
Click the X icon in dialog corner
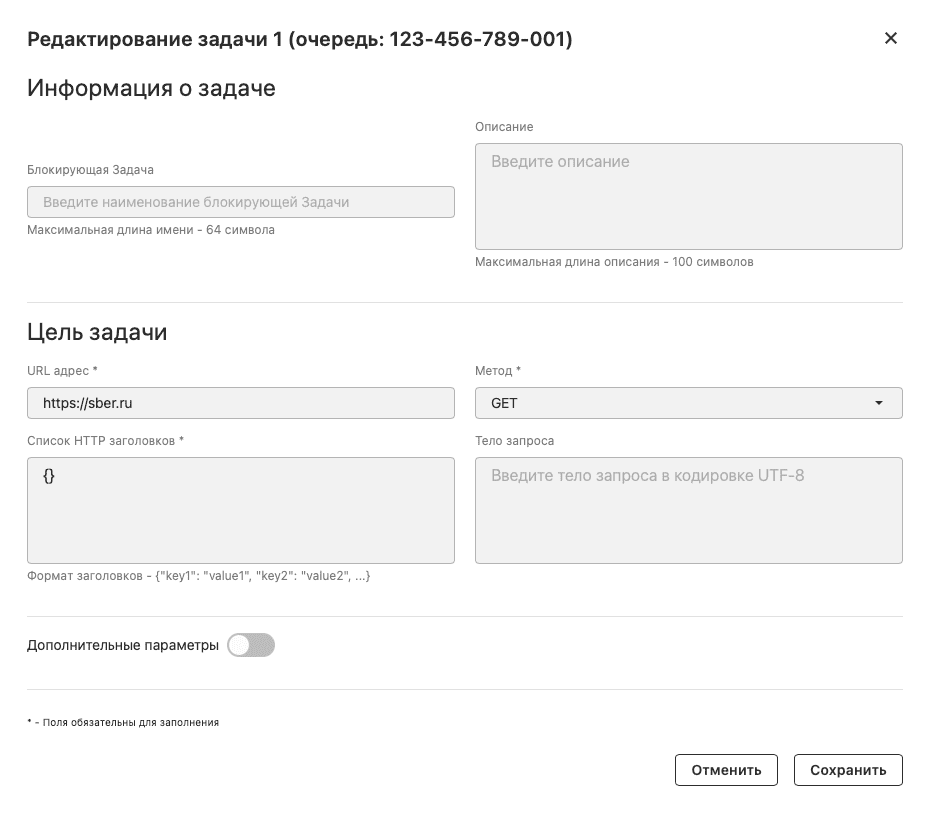point(890,38)
